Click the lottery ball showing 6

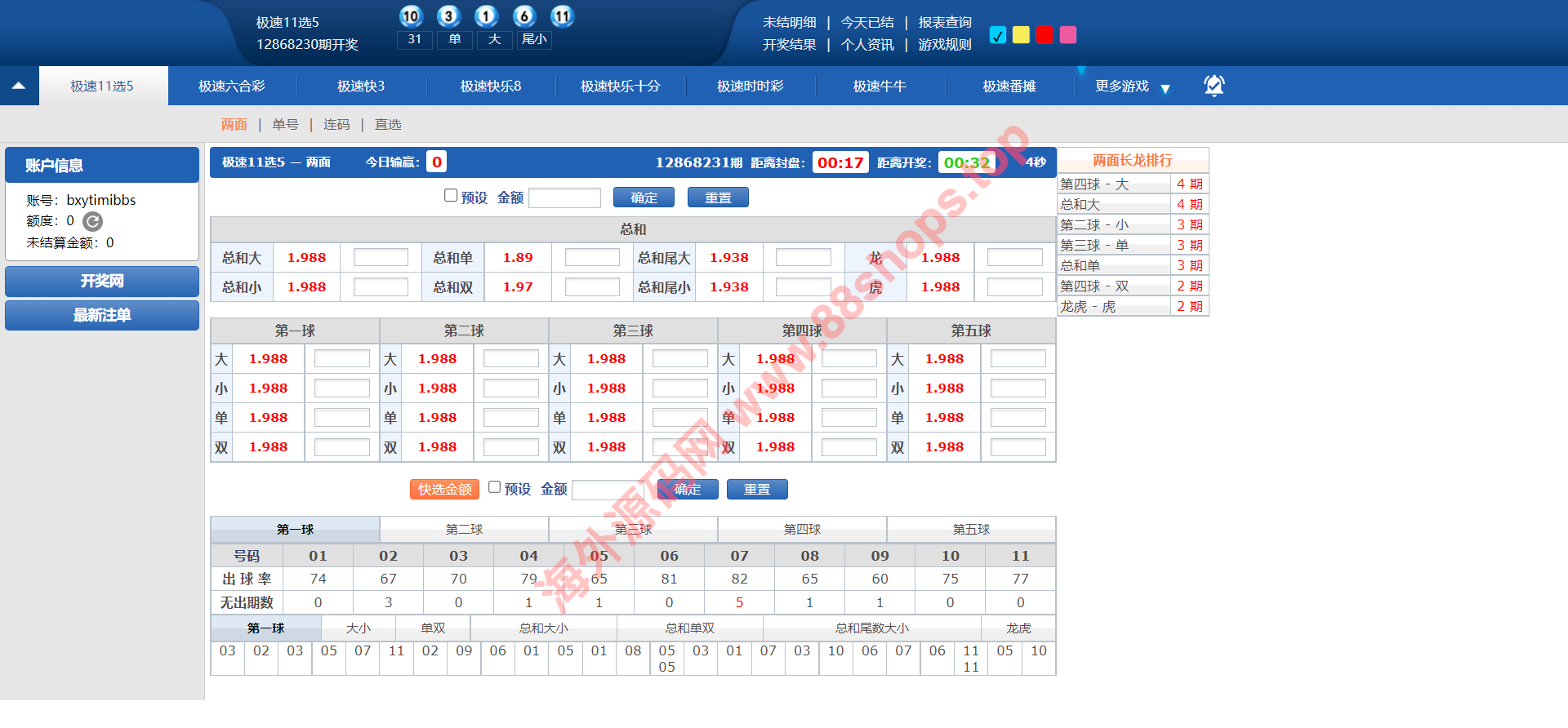[524, 16]
